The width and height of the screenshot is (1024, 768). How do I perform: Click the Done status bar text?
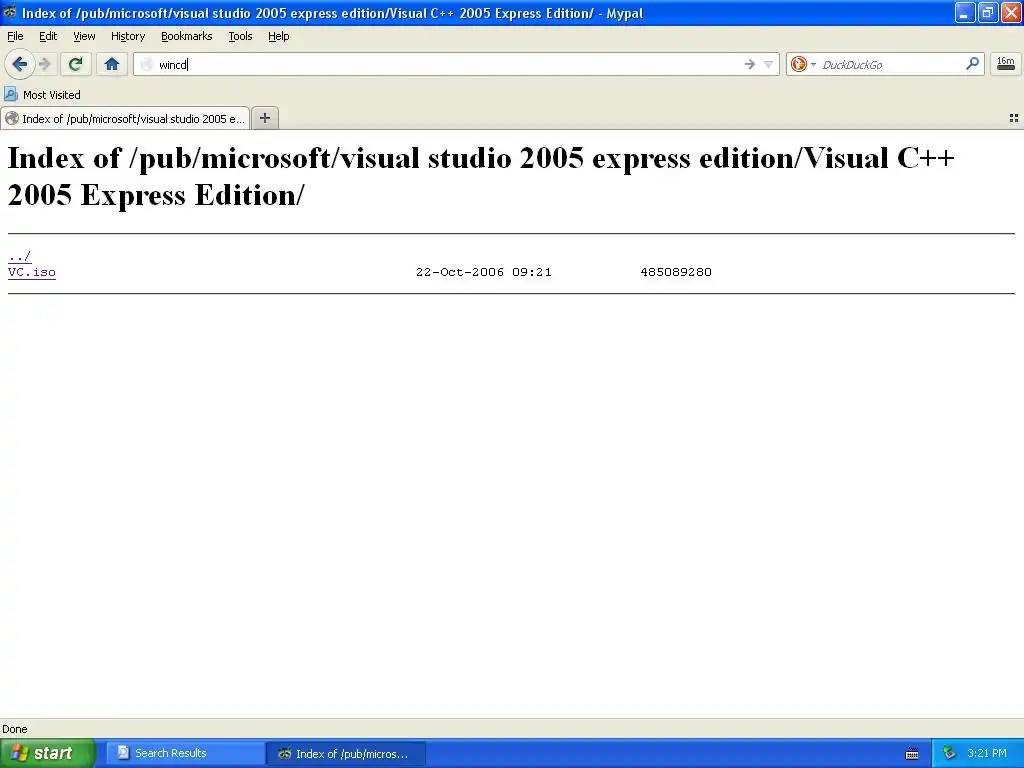click(x=15, y=729)
